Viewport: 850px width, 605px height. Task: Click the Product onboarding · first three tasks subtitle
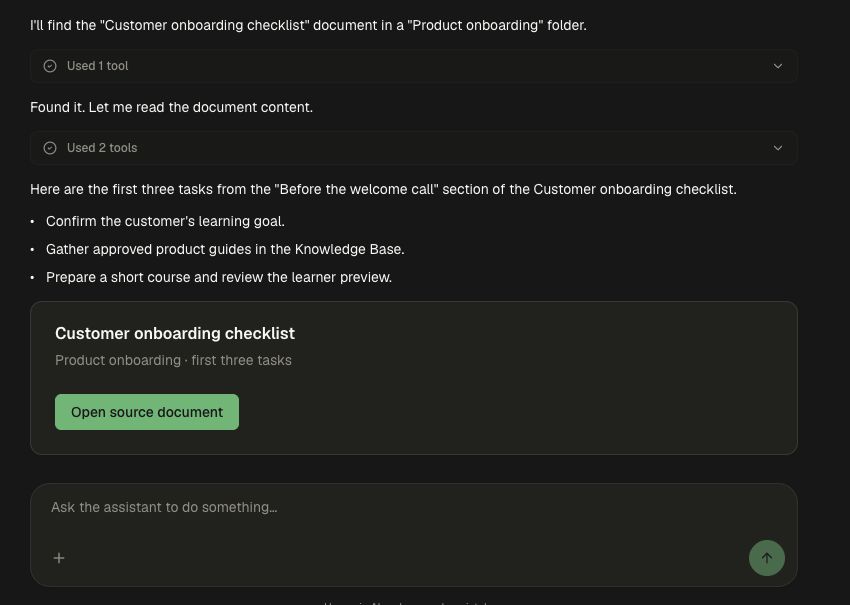[x=173, y=361]
